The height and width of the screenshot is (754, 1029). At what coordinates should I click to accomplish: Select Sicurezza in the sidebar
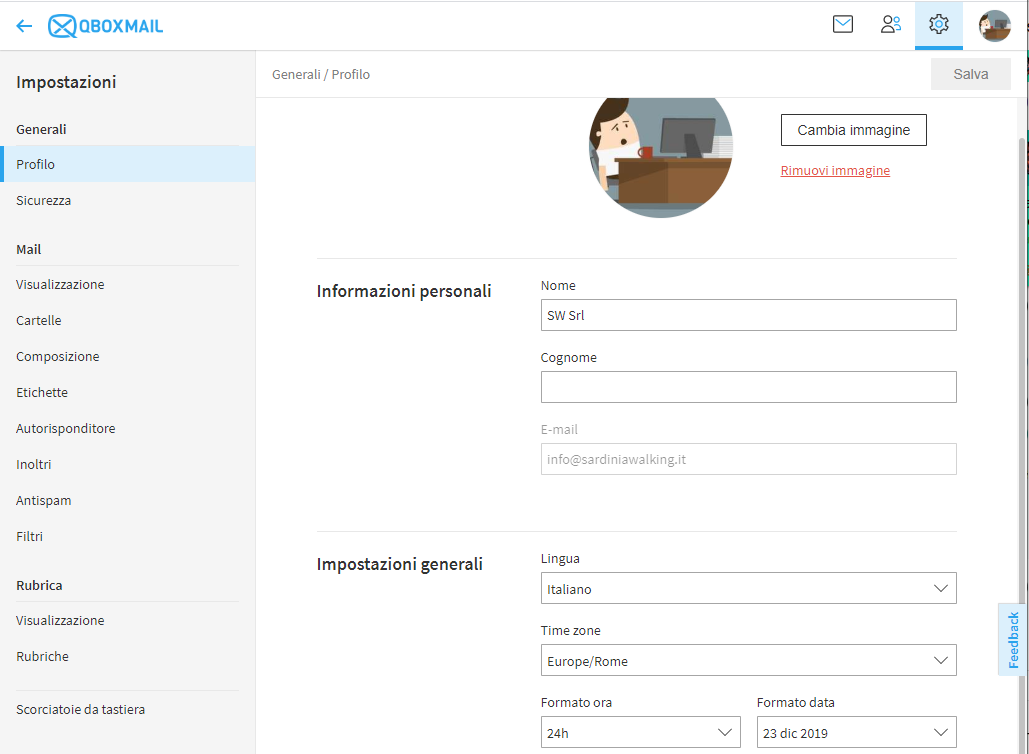click(x=44, y=200)
